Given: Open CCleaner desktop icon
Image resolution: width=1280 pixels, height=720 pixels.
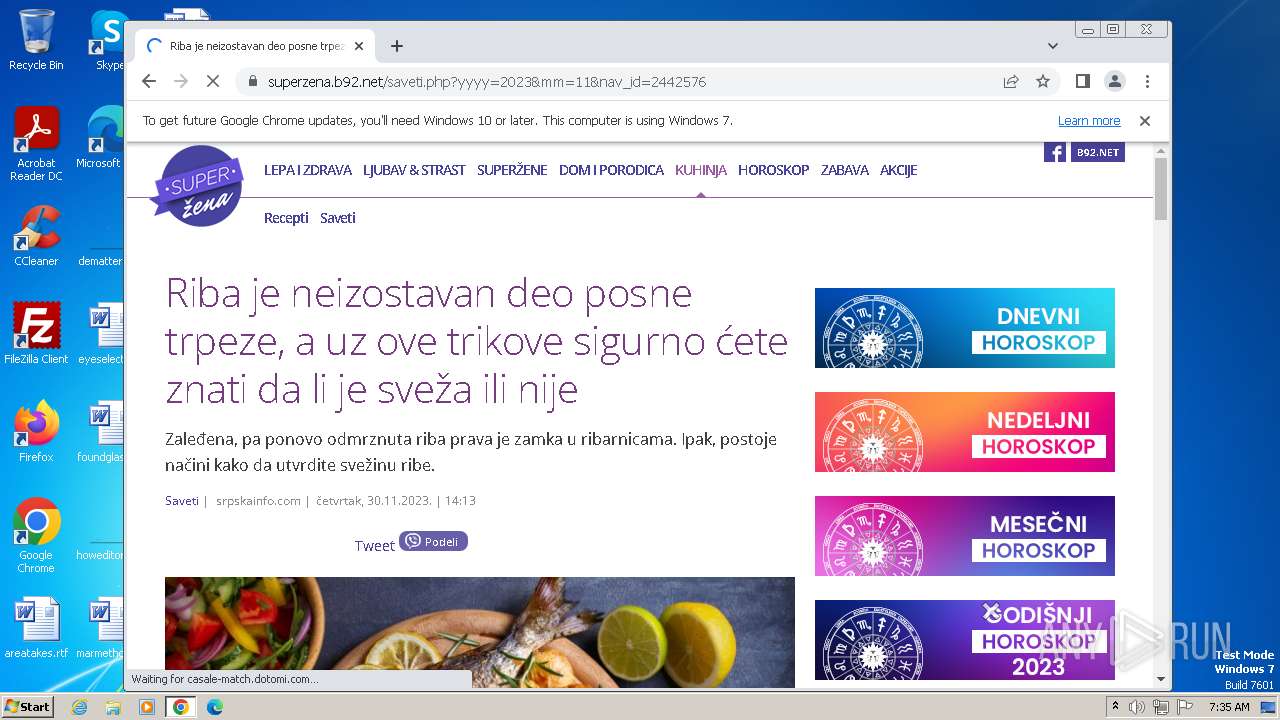Looking at the screenshot, I should pyautogui.click(x=36, y=236).
